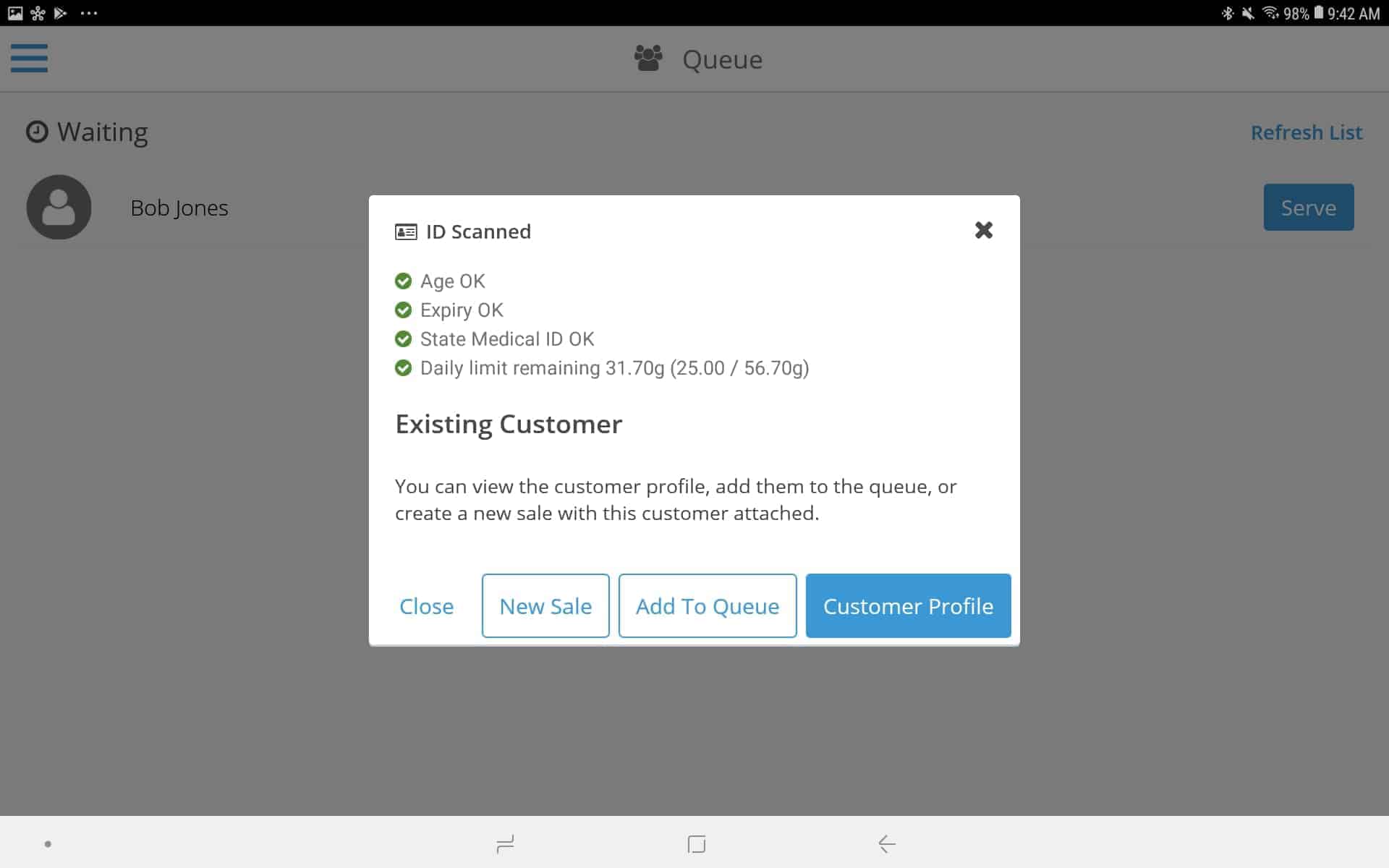
Task: Serve Bob Jones from the queue
Action: 1308,208
